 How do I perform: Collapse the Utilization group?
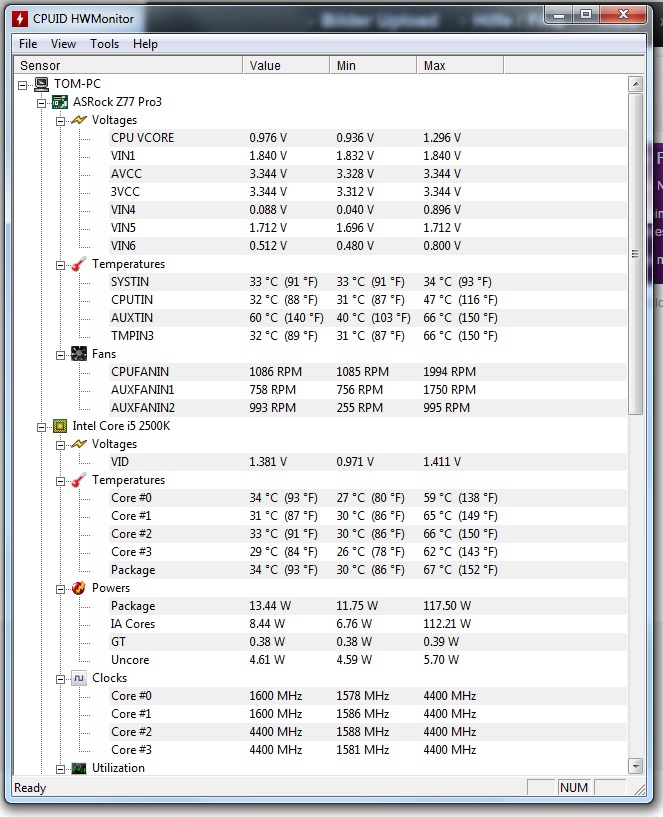(x=60, y=769)
